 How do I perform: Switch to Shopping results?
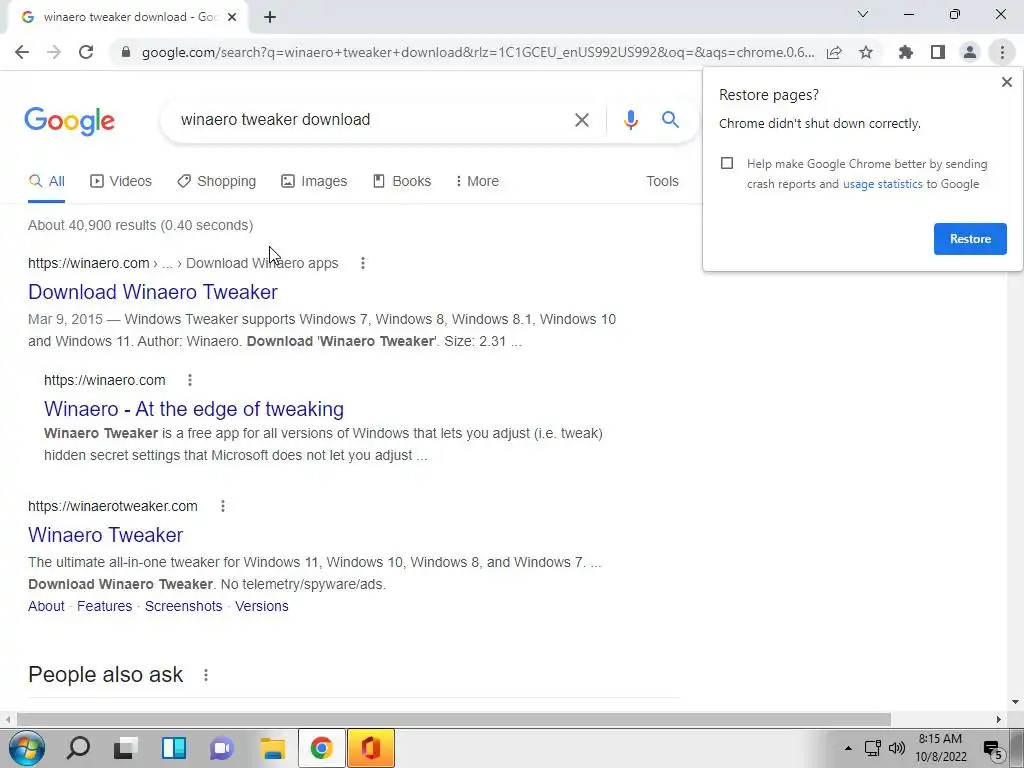point(216,182)
